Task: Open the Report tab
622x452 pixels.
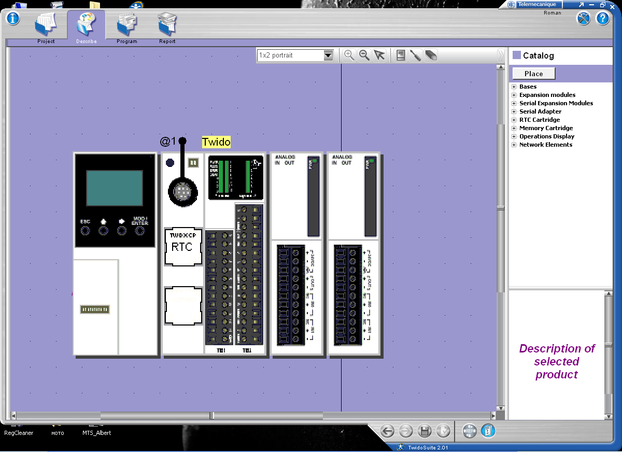Action: pos(167,28)
